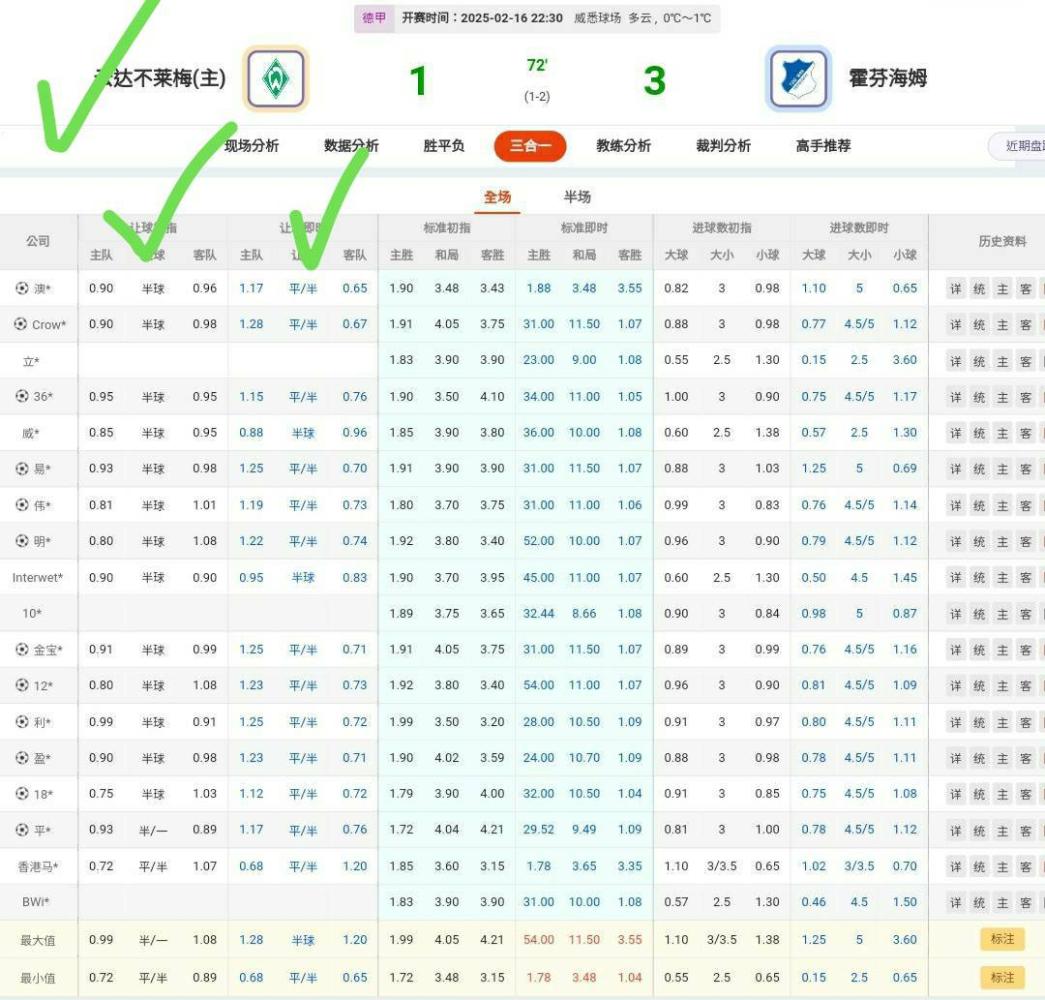Image resolution: width=1045 pixels, height=1000 pixels.
Task: Click the 历史资料 column header
Action: point(1002,241)
